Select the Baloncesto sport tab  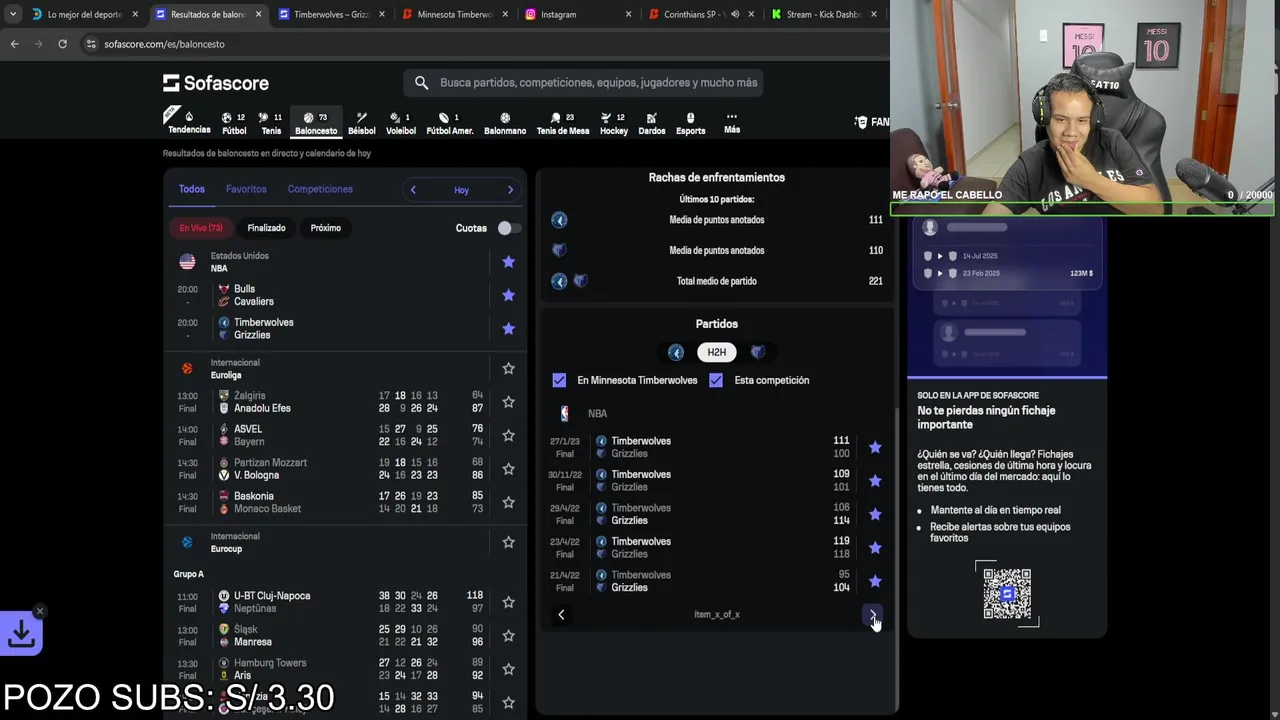316,123
